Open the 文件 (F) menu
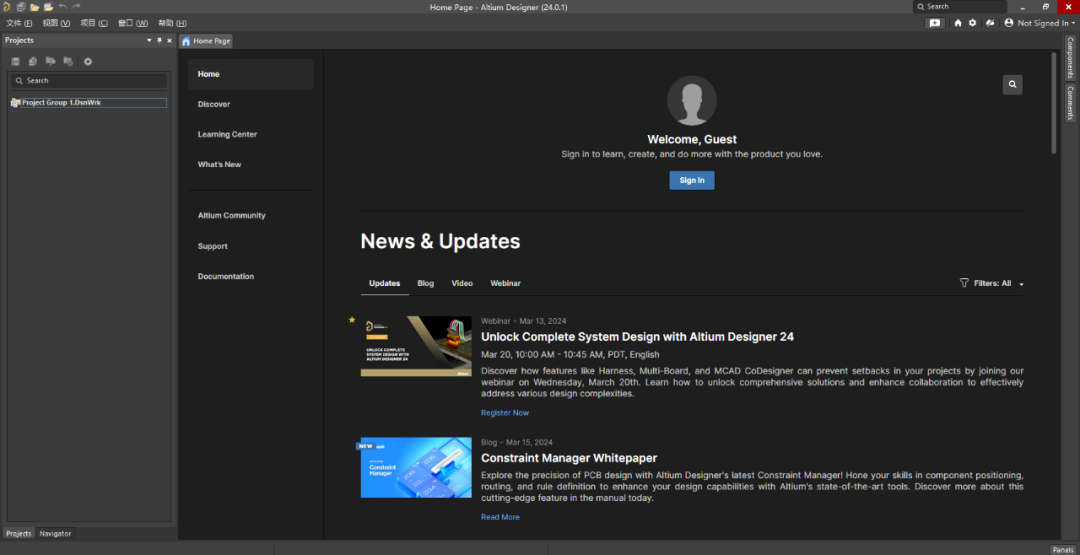The width and height of the screenshot is (1080, 555). [x=20, y=23]
